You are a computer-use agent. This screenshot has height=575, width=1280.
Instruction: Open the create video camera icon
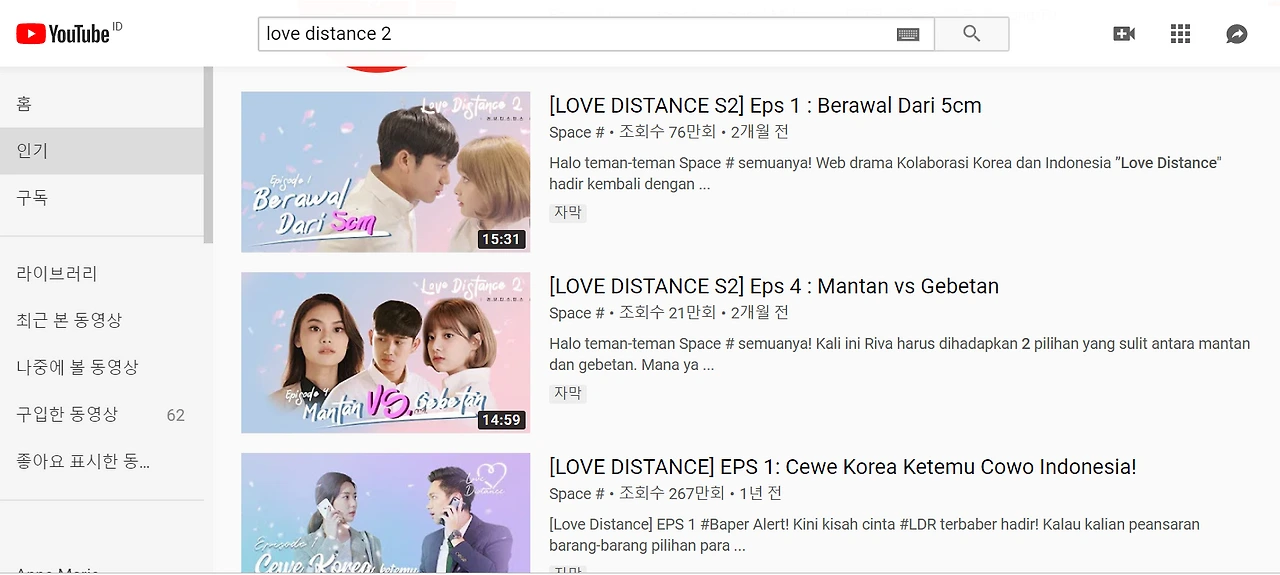click(1124, 34)
